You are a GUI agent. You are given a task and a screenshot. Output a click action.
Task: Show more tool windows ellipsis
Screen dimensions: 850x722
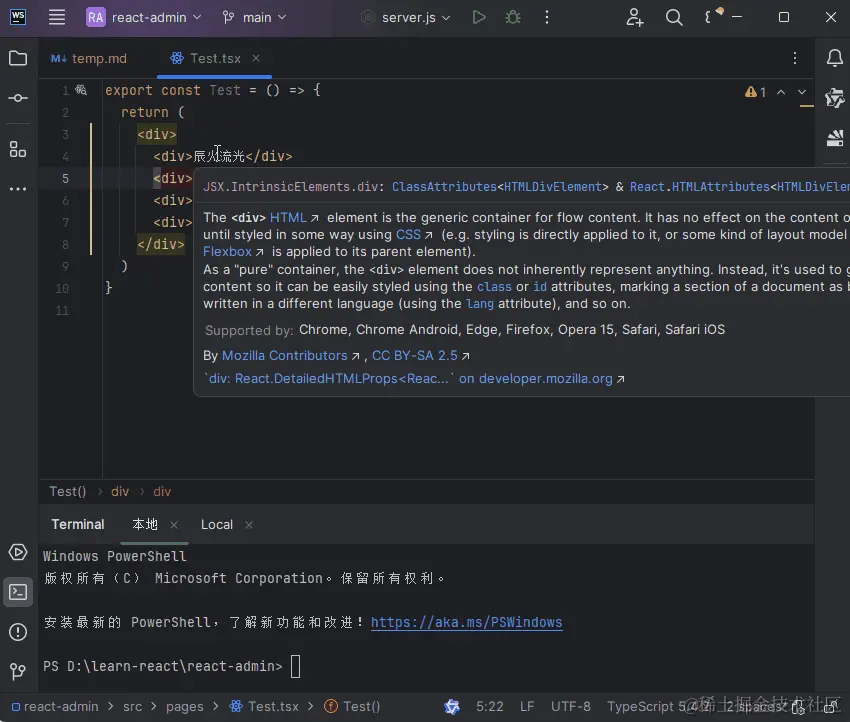click(18, 189)
